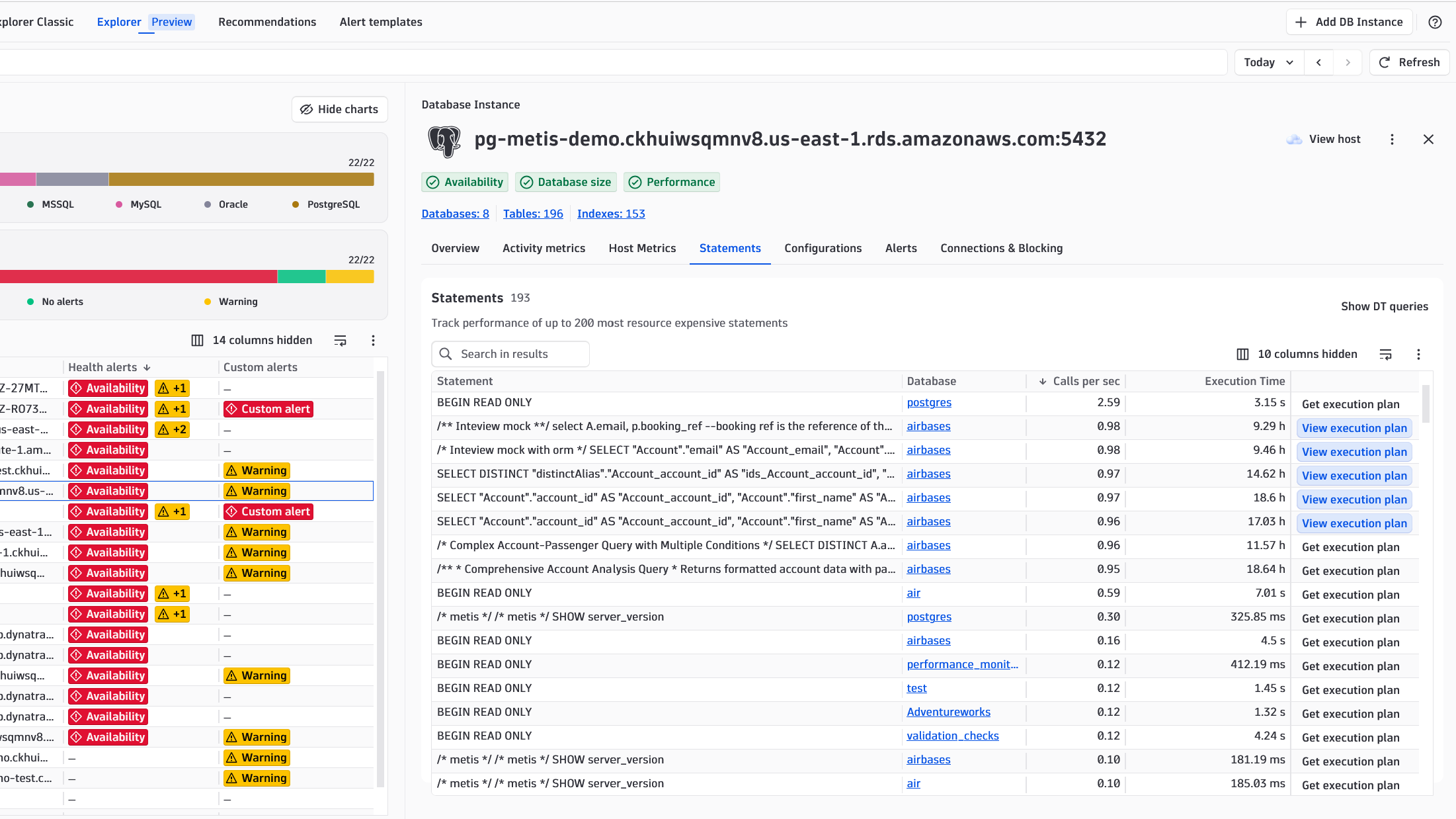Click Warning badge on est.ckhui row
Viewport: 1456px width, 819px height.
[257, 470]
